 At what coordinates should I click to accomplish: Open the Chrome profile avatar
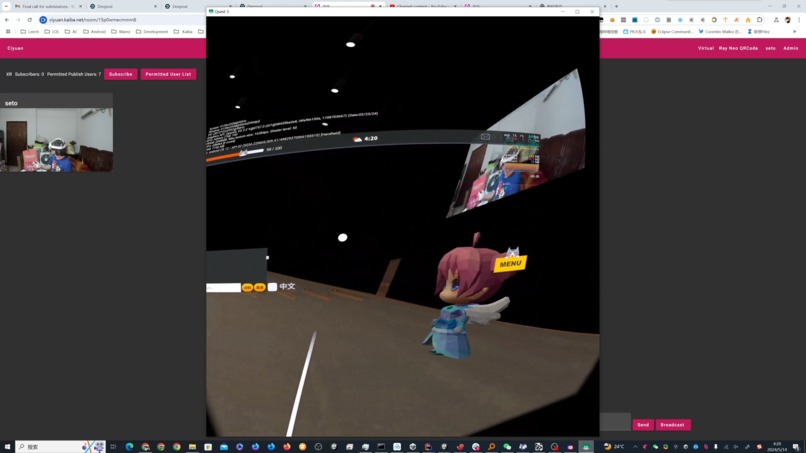(787, 20)
